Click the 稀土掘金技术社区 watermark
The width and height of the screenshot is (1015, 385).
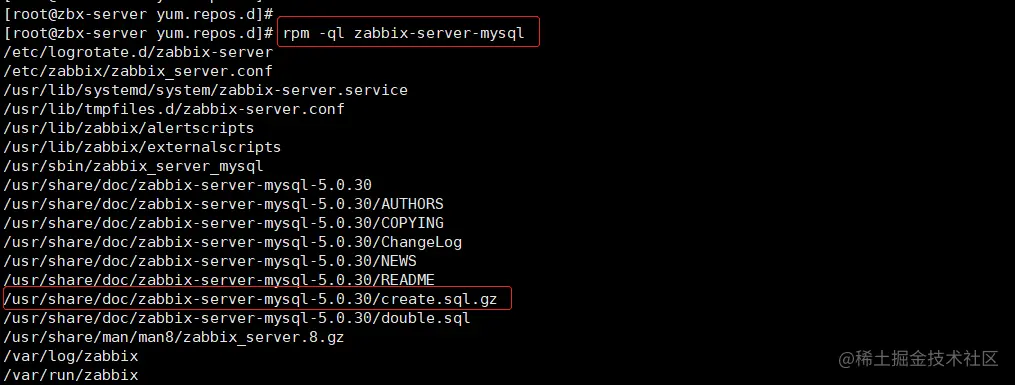tap(919, 359)
